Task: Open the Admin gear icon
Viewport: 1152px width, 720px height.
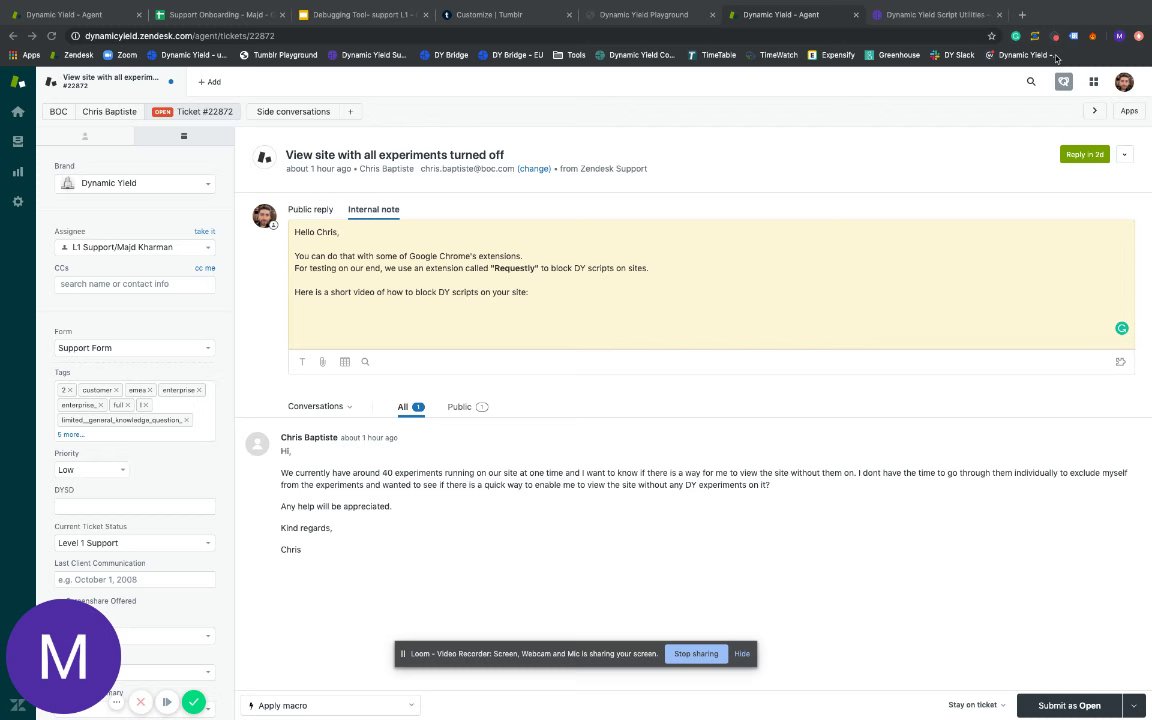Action: pyautogui.click(x=18, y=202)
